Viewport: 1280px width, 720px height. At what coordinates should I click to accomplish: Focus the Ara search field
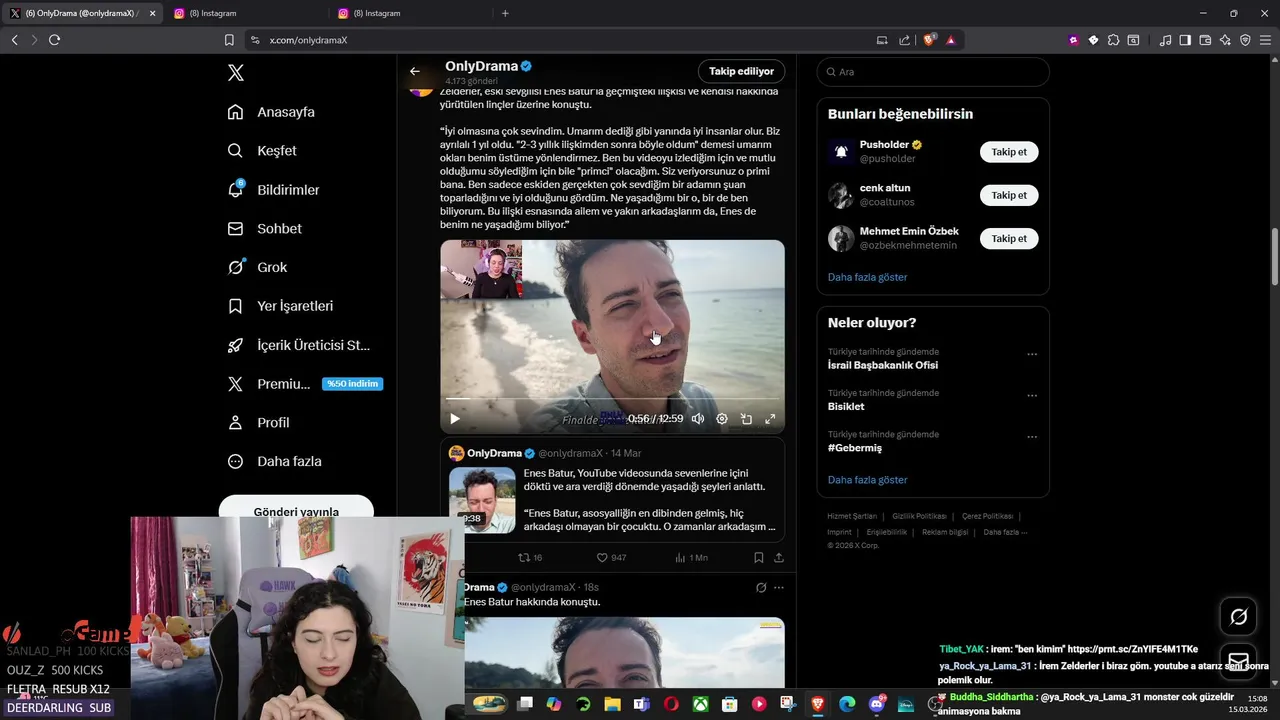coord(933,72)
